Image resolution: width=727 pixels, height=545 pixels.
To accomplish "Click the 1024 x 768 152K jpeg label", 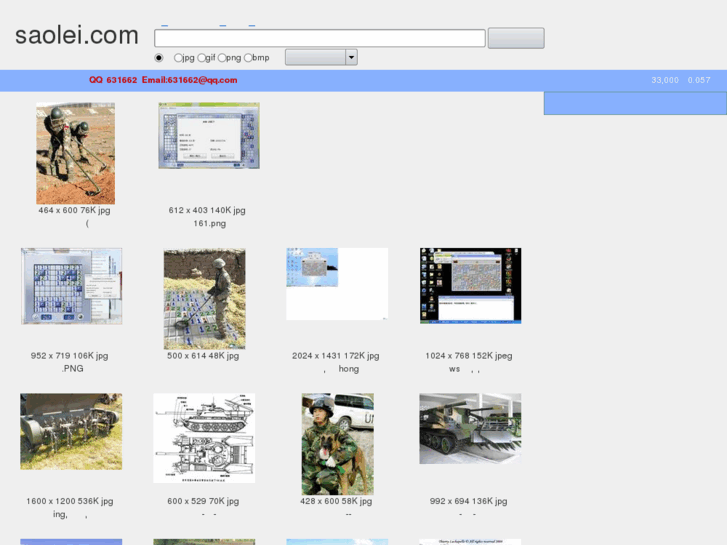I will tap(469, 356).
